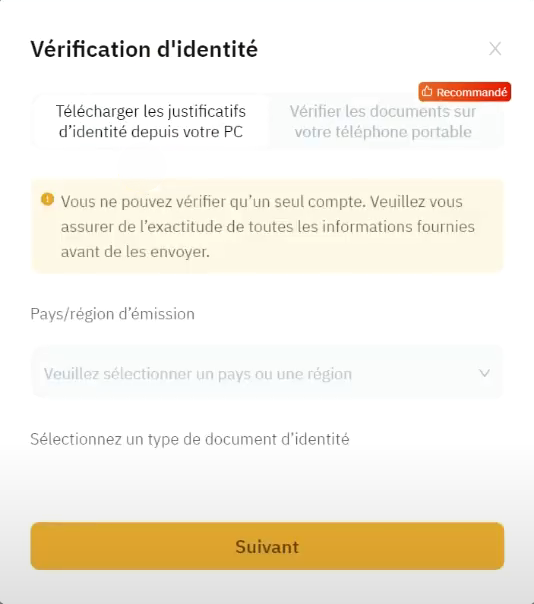Close the Vérification d'identité dialog
The image size is (534, 604).
pos(495,49)
